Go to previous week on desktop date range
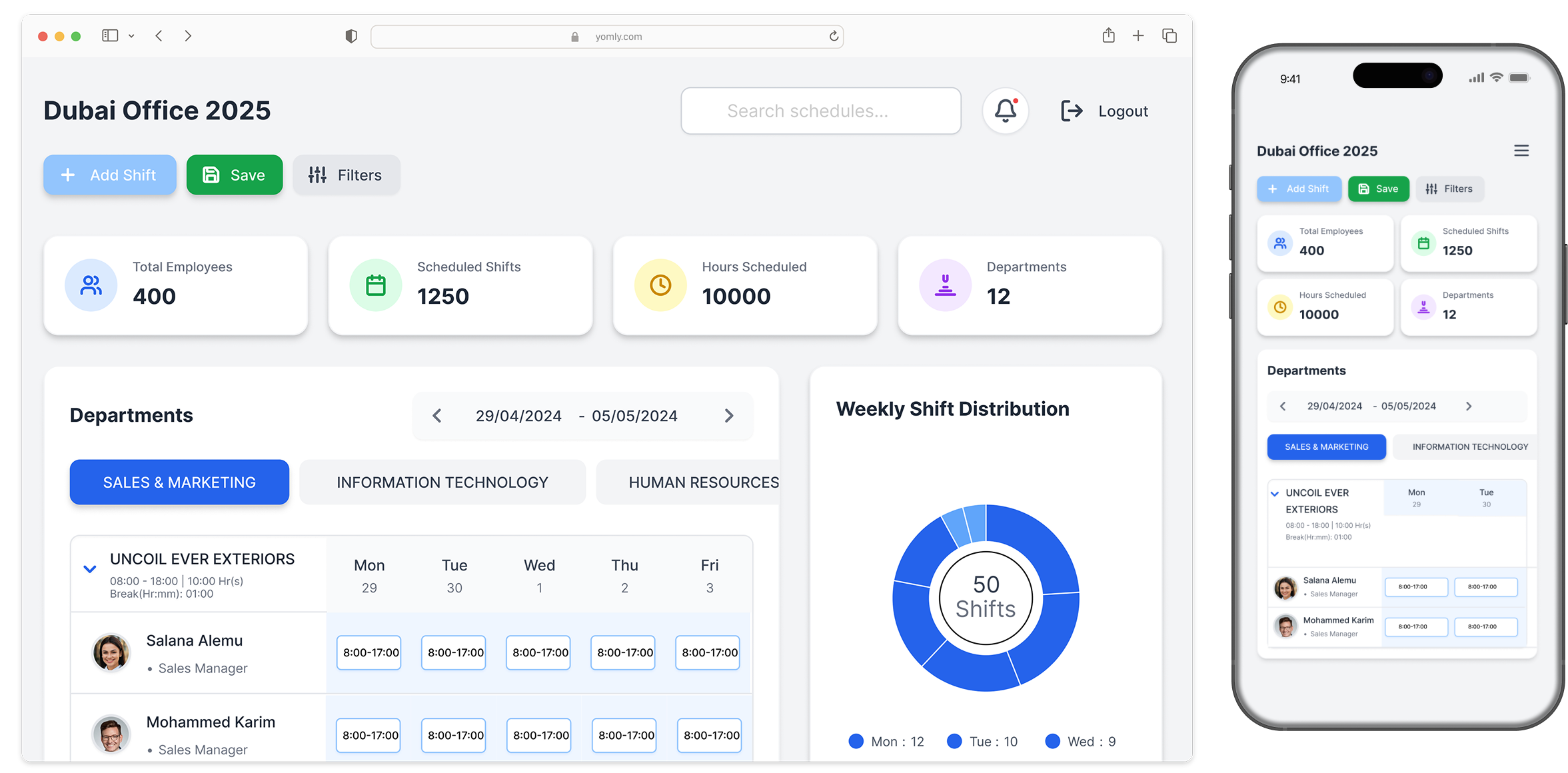The image size is (1568, 773). (x=436, y=416)
